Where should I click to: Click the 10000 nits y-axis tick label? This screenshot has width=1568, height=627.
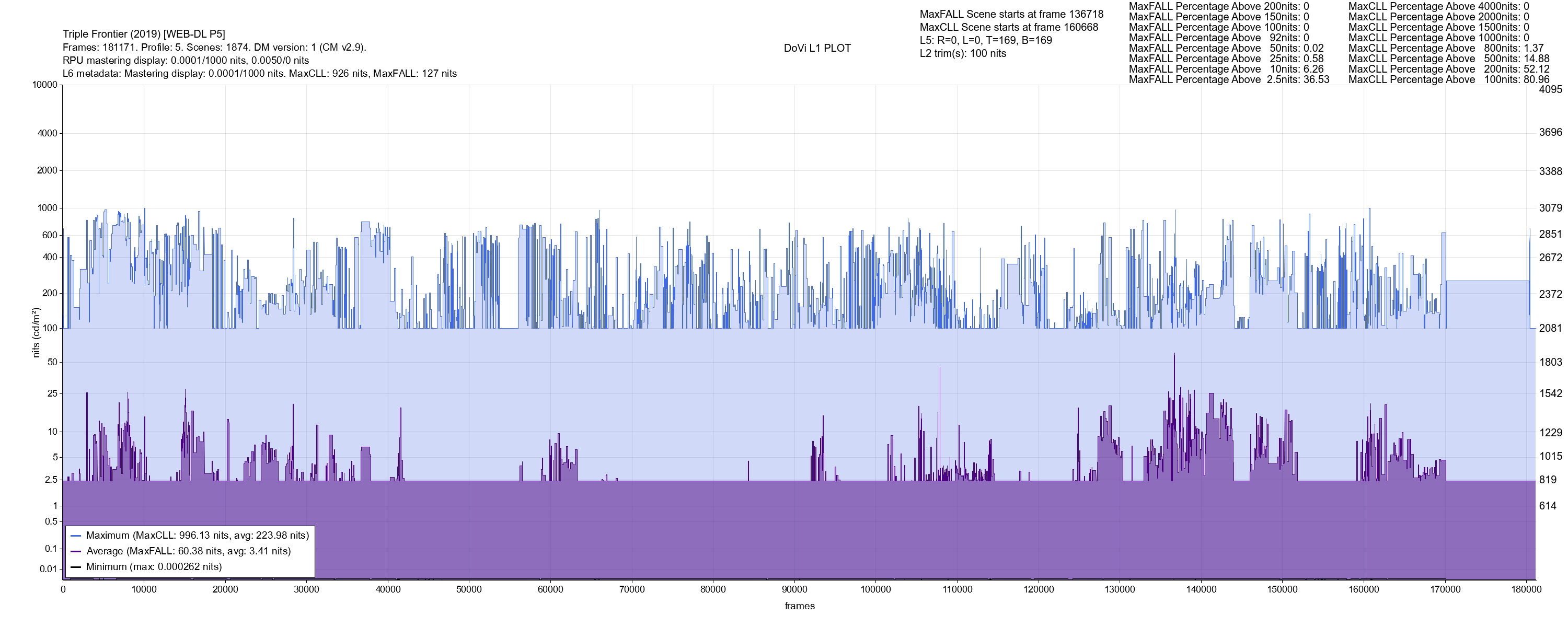tap(44, 85)
